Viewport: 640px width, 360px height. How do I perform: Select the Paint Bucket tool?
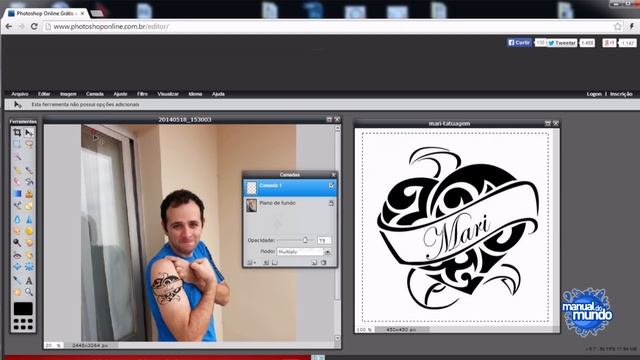[x=29, y=181]
